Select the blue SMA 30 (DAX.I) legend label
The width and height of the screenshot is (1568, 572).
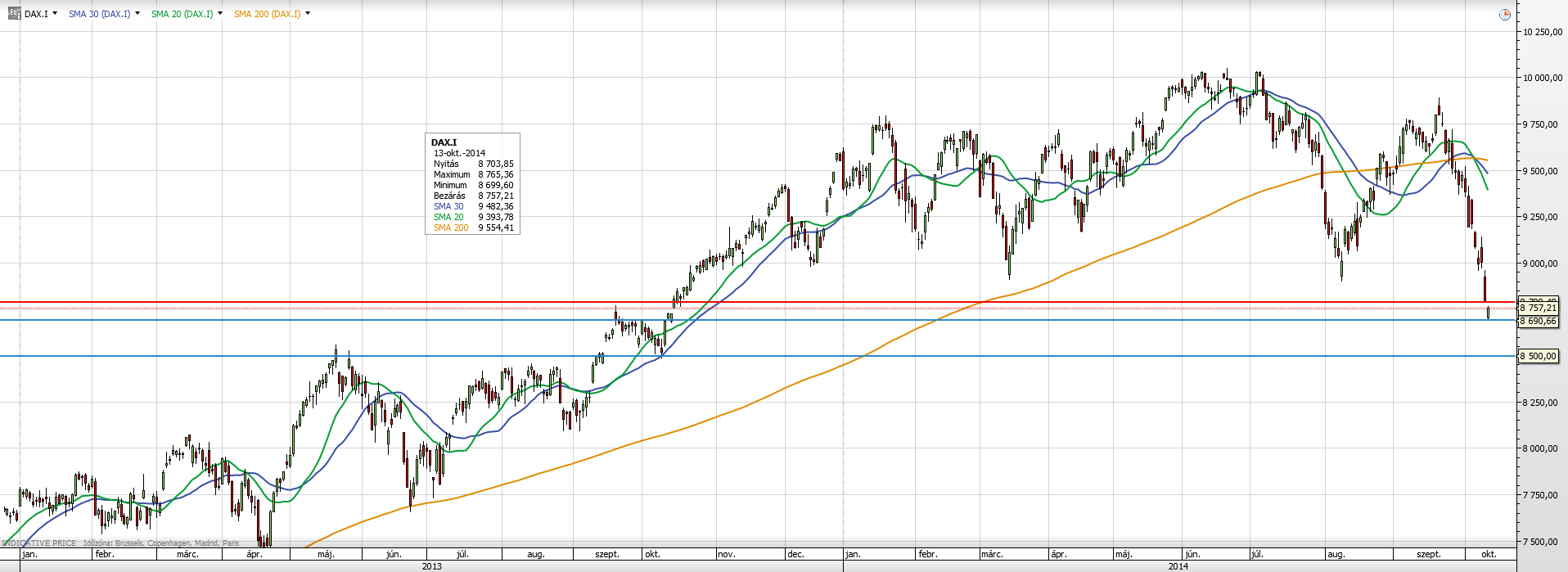[x=99, y=14]
